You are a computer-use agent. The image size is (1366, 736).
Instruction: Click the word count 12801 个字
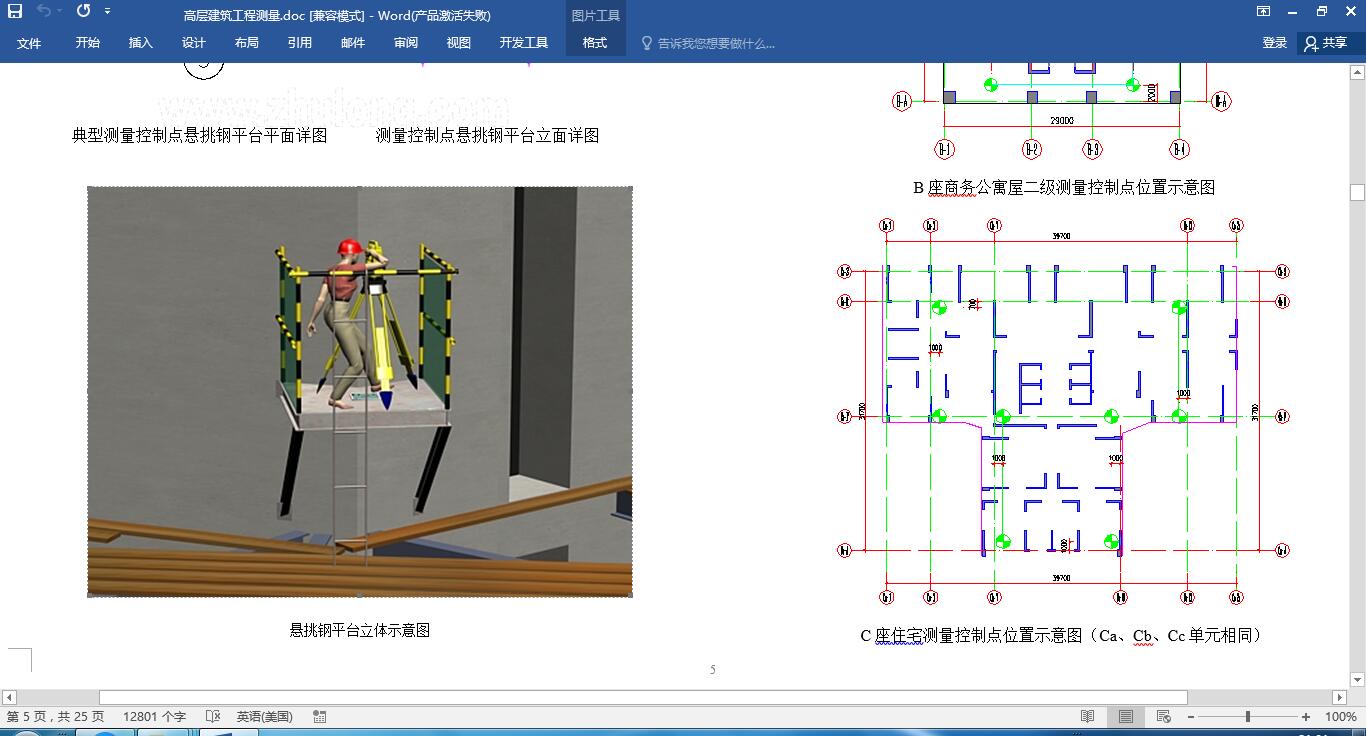tap(154, 716)
